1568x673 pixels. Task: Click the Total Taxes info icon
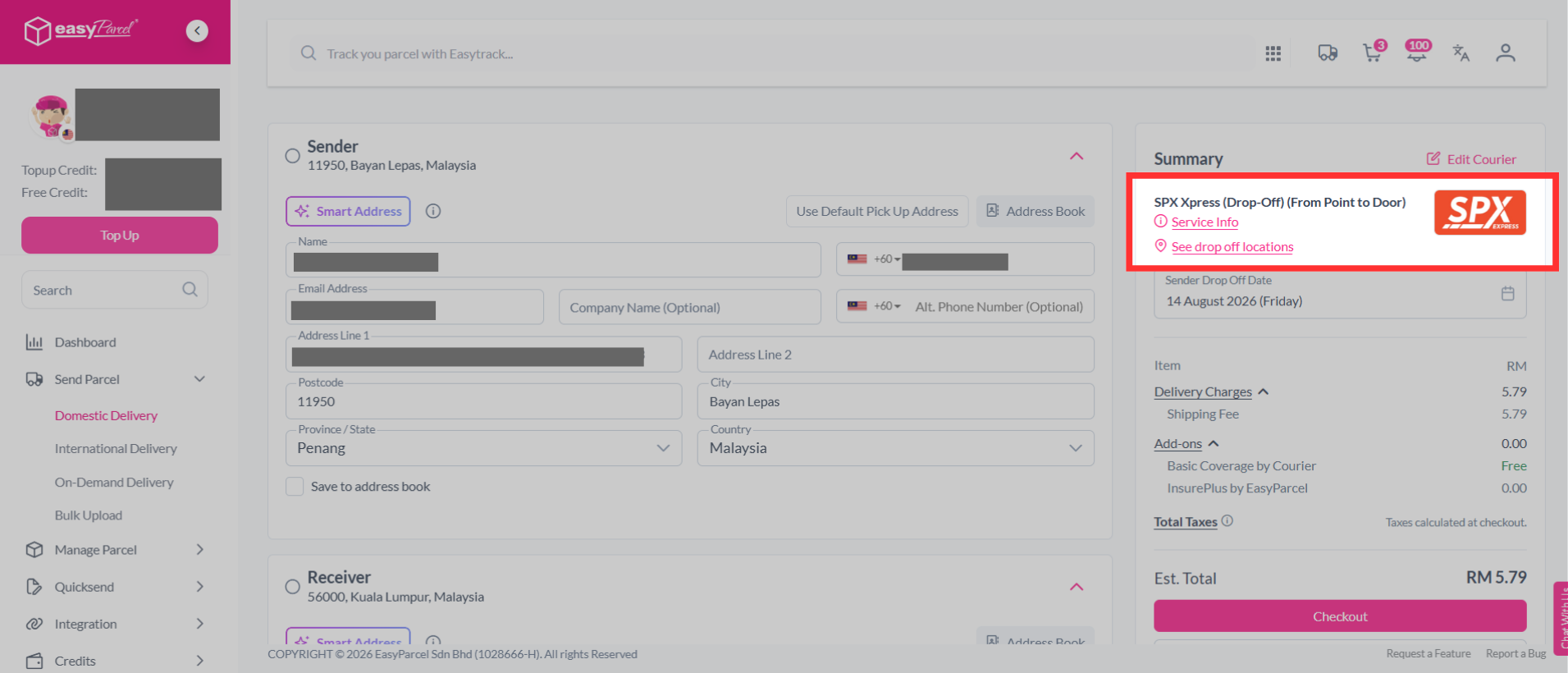pos(1227,520)
